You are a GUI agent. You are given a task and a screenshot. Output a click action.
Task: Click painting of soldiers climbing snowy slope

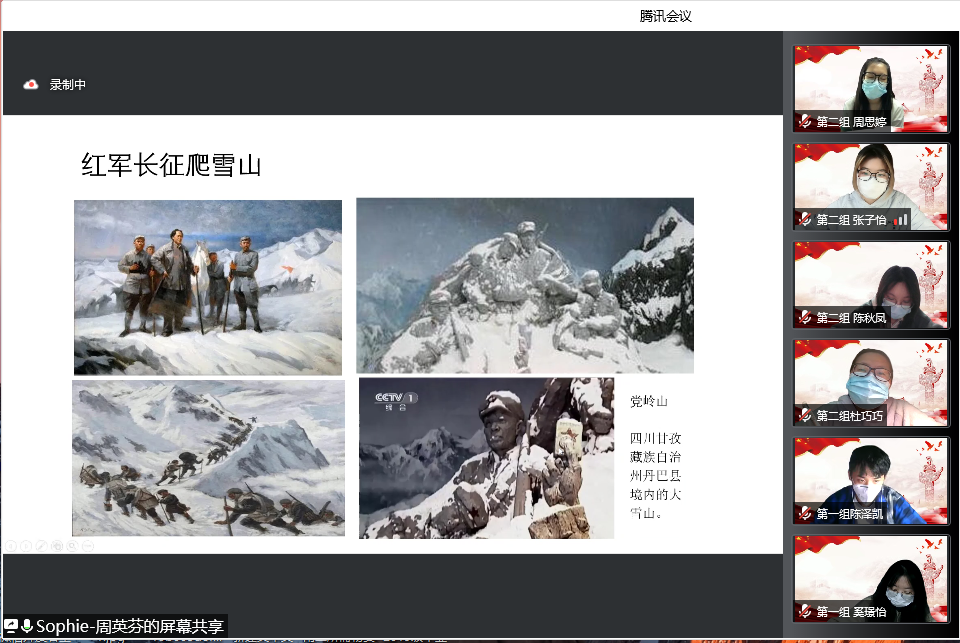(x=208, y=458)
